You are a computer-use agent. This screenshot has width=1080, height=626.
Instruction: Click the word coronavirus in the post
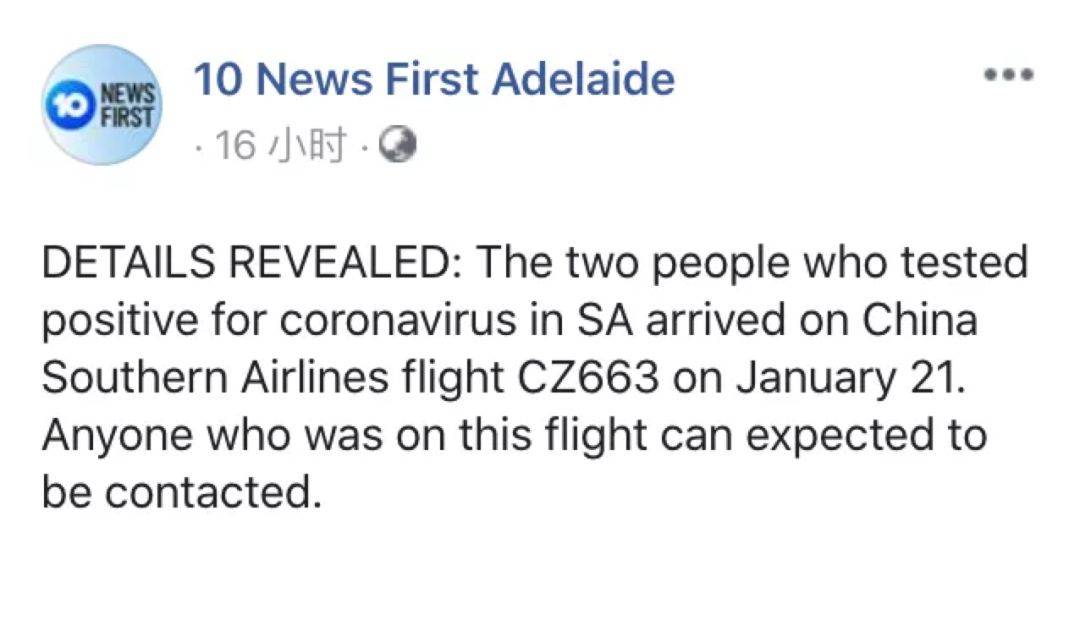(398, 321)
